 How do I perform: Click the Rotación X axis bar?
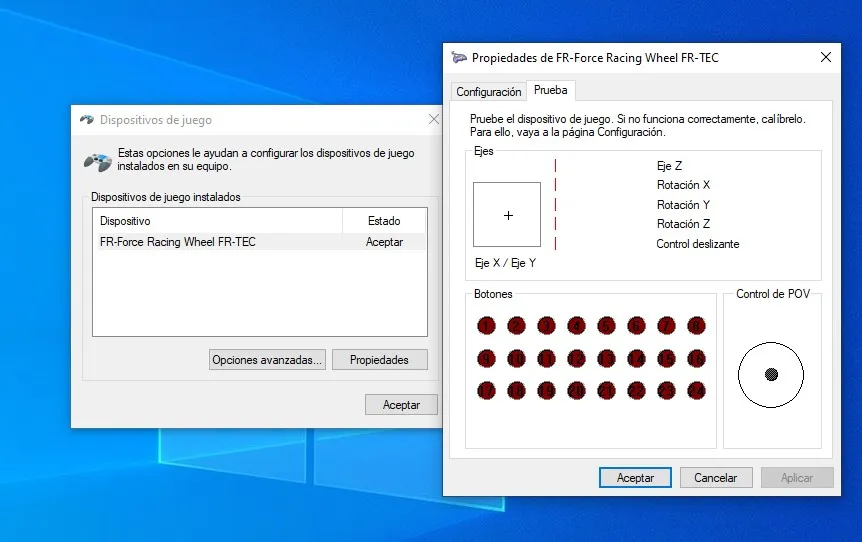pos(555,185)
